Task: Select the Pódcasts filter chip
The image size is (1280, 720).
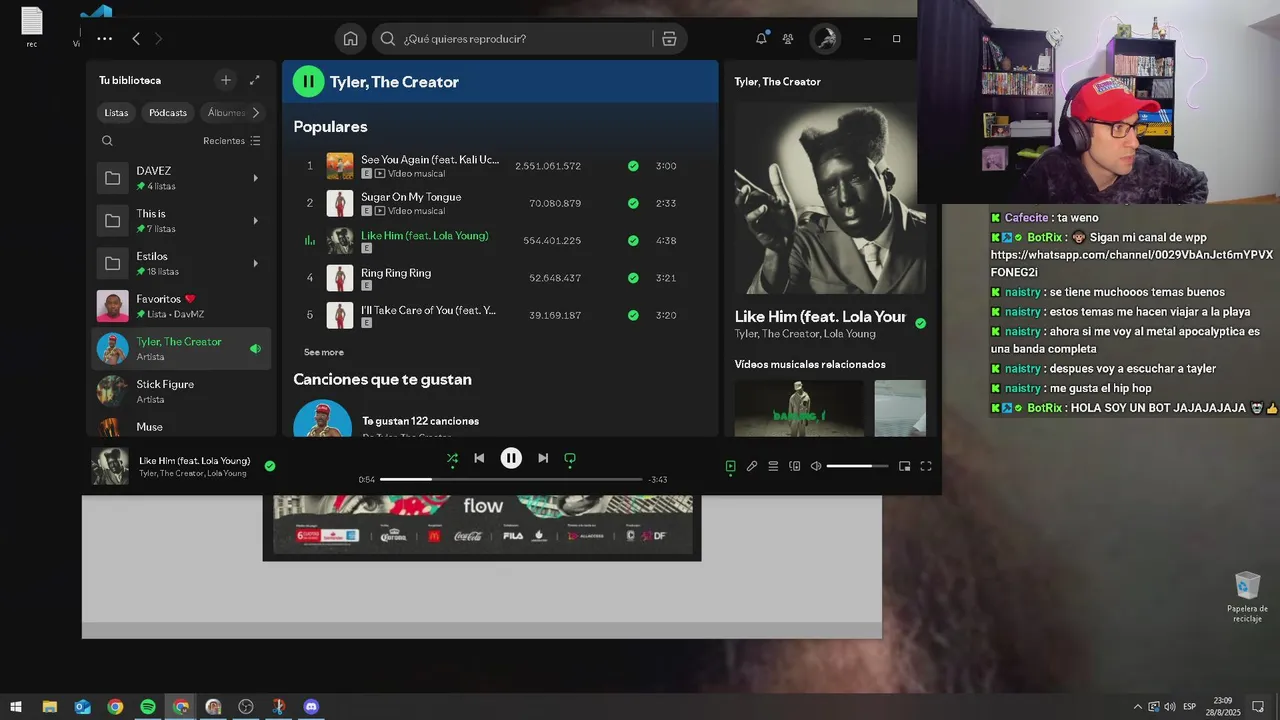Action: (168, 113)
